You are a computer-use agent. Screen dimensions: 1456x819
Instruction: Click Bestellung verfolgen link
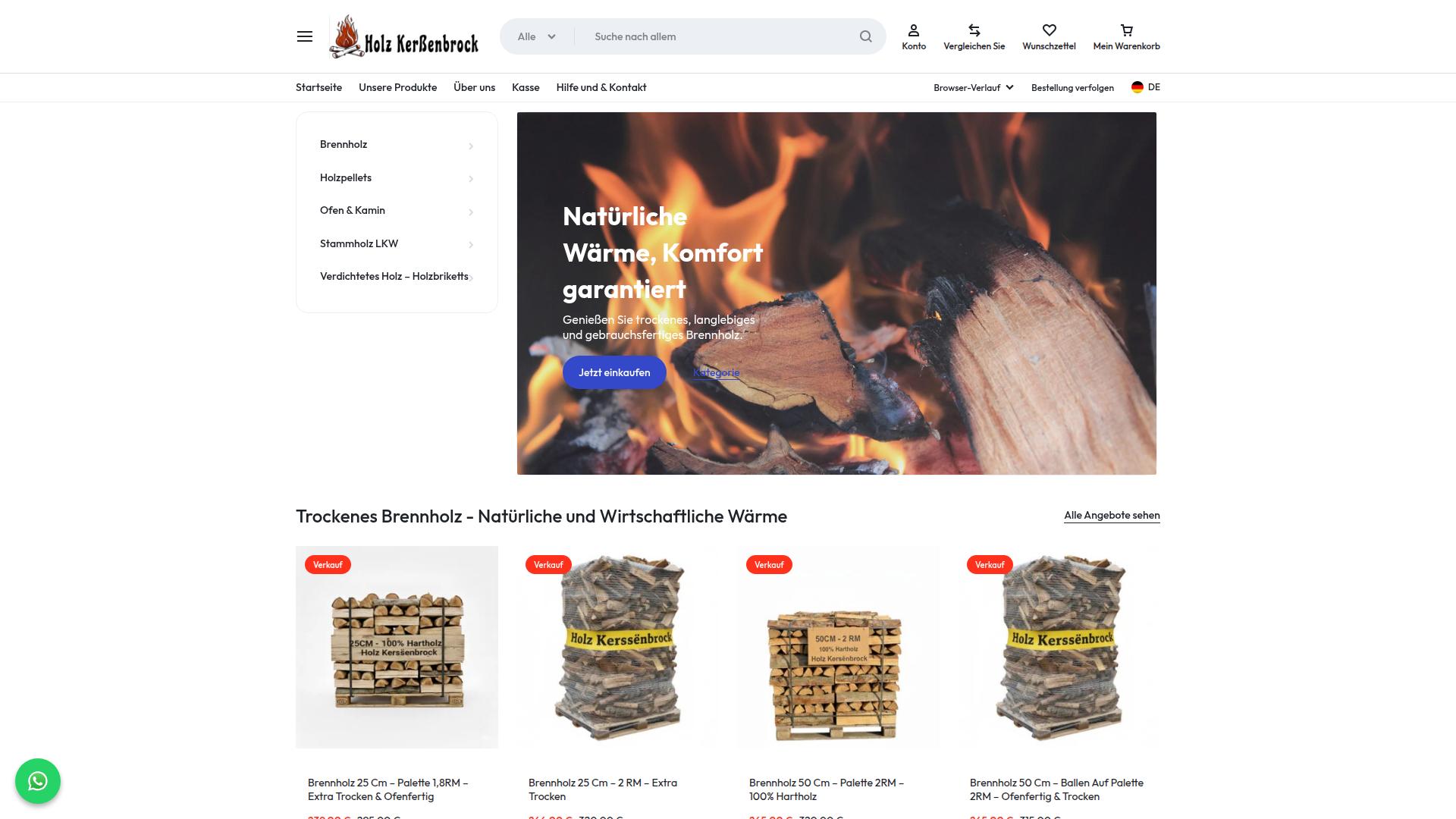pos(1072,87)
